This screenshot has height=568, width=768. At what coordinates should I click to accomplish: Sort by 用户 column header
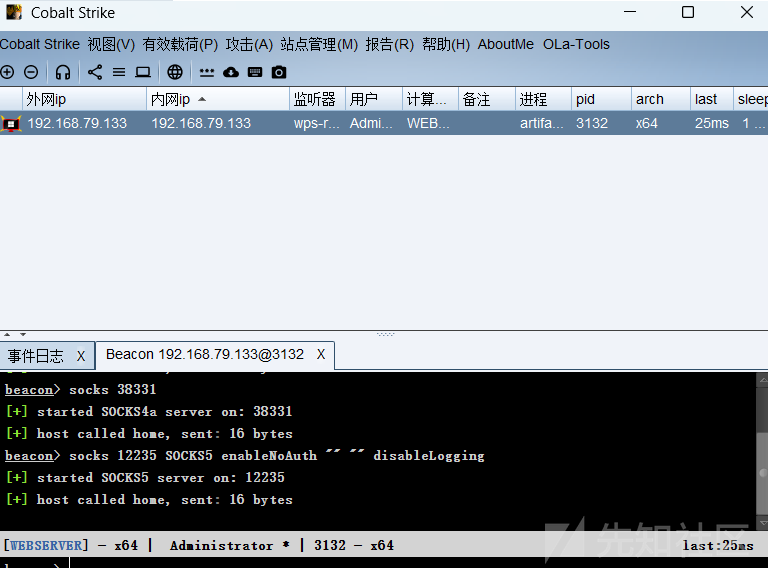point(374,99)
